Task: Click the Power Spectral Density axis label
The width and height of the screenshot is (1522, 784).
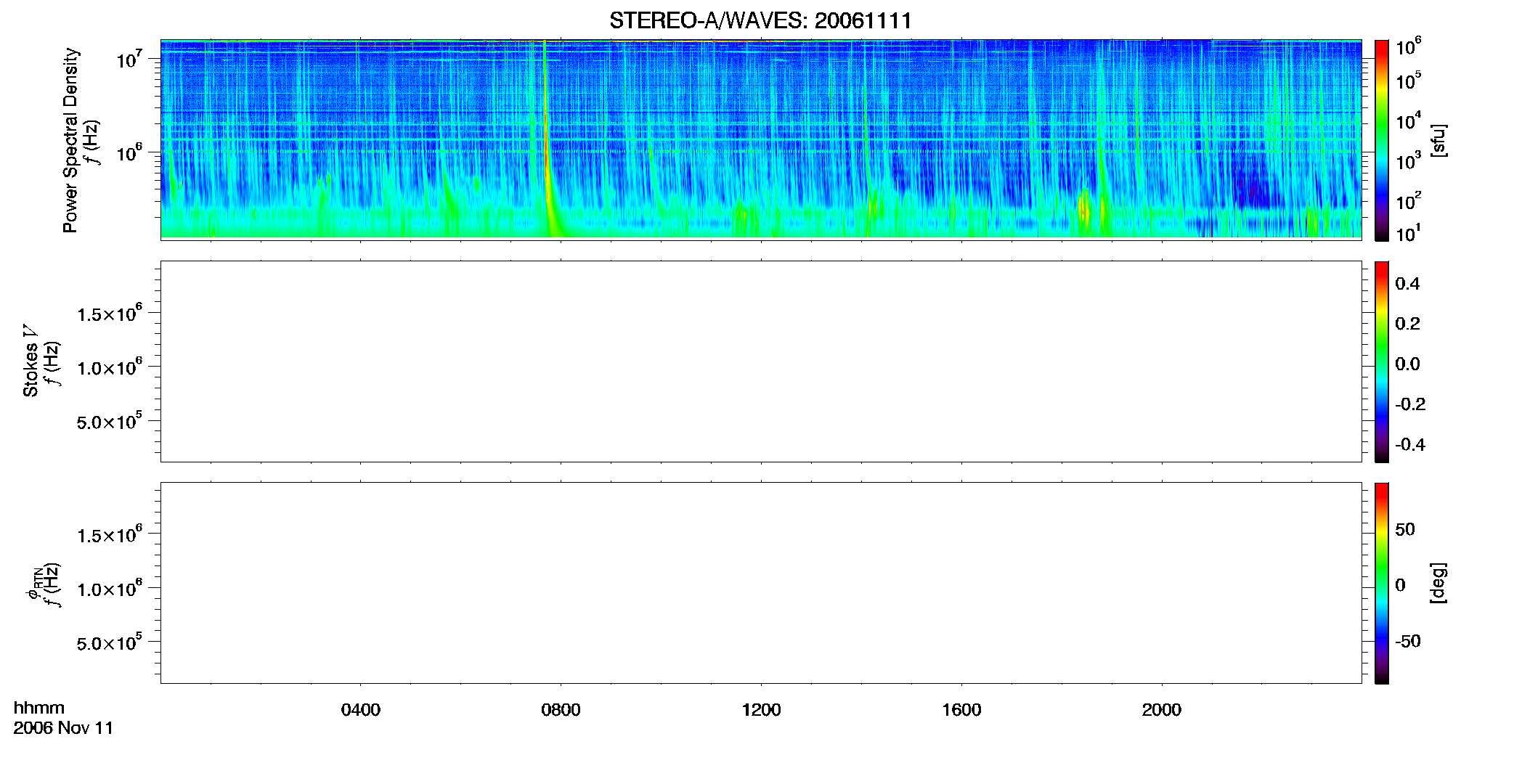Action: (x=70, y=140)
